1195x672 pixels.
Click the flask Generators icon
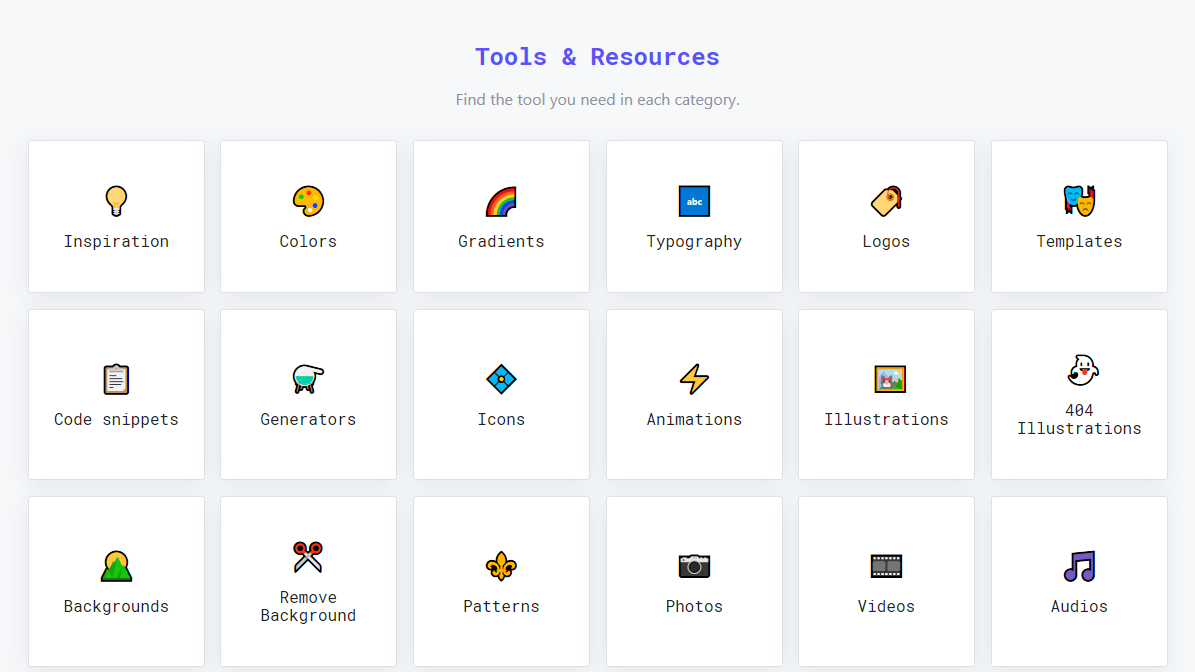(x=308, y=379)
